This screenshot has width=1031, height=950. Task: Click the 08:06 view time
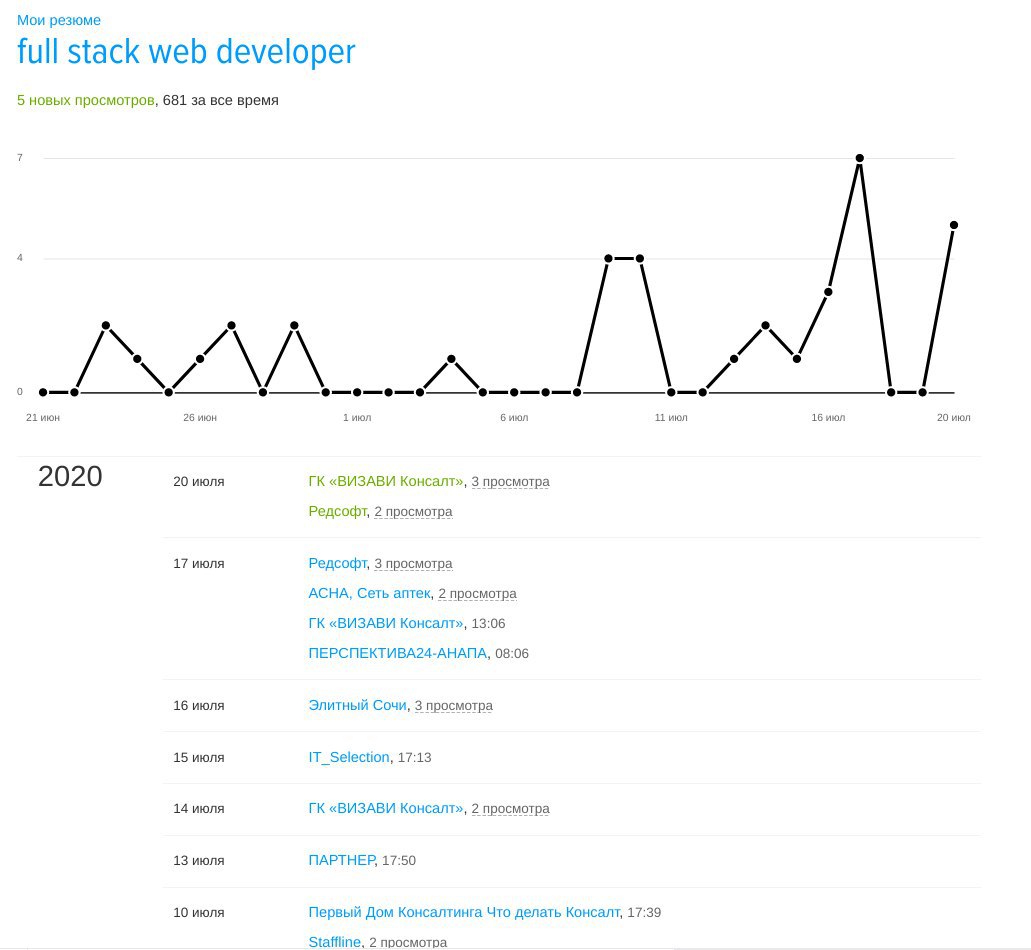tap(512, 654)
